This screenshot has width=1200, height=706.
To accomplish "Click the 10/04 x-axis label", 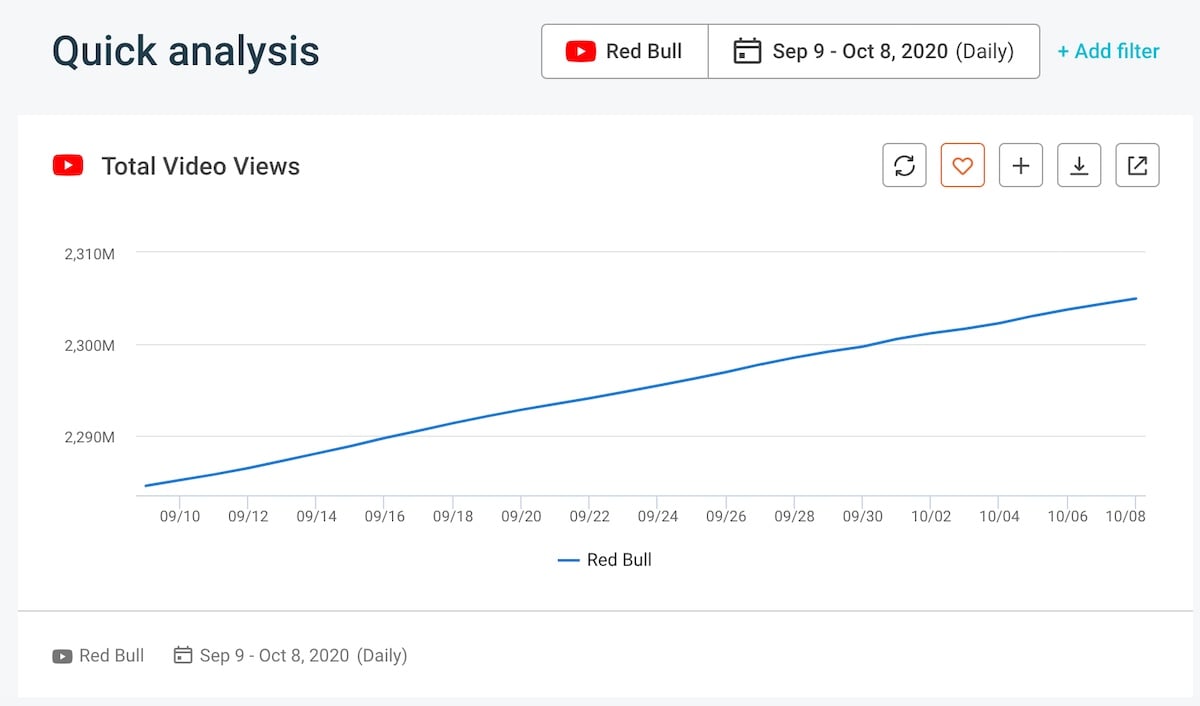I will click(x=999, y=516).
